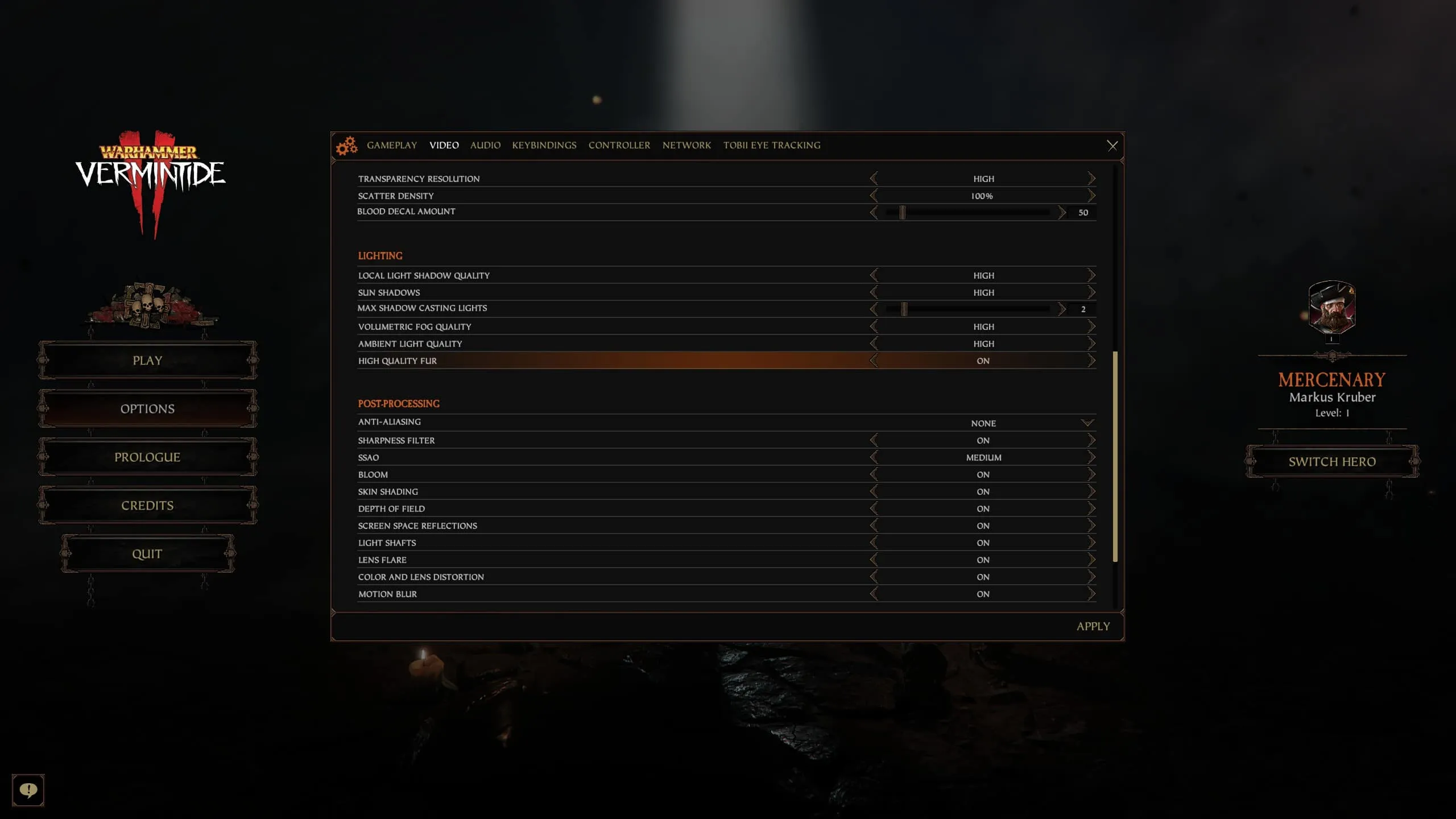
Task: Click the Apply button
Action: pos(1093,626)
